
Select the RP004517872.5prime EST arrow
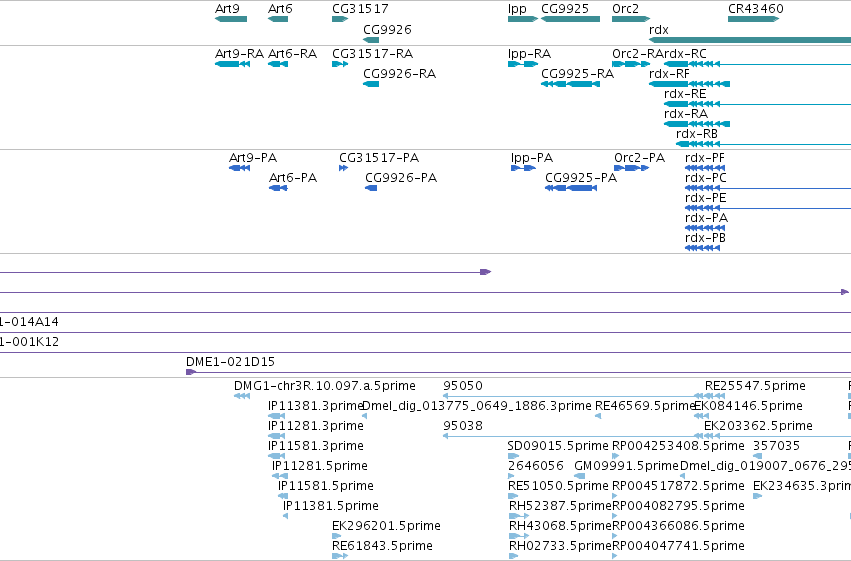615,496
